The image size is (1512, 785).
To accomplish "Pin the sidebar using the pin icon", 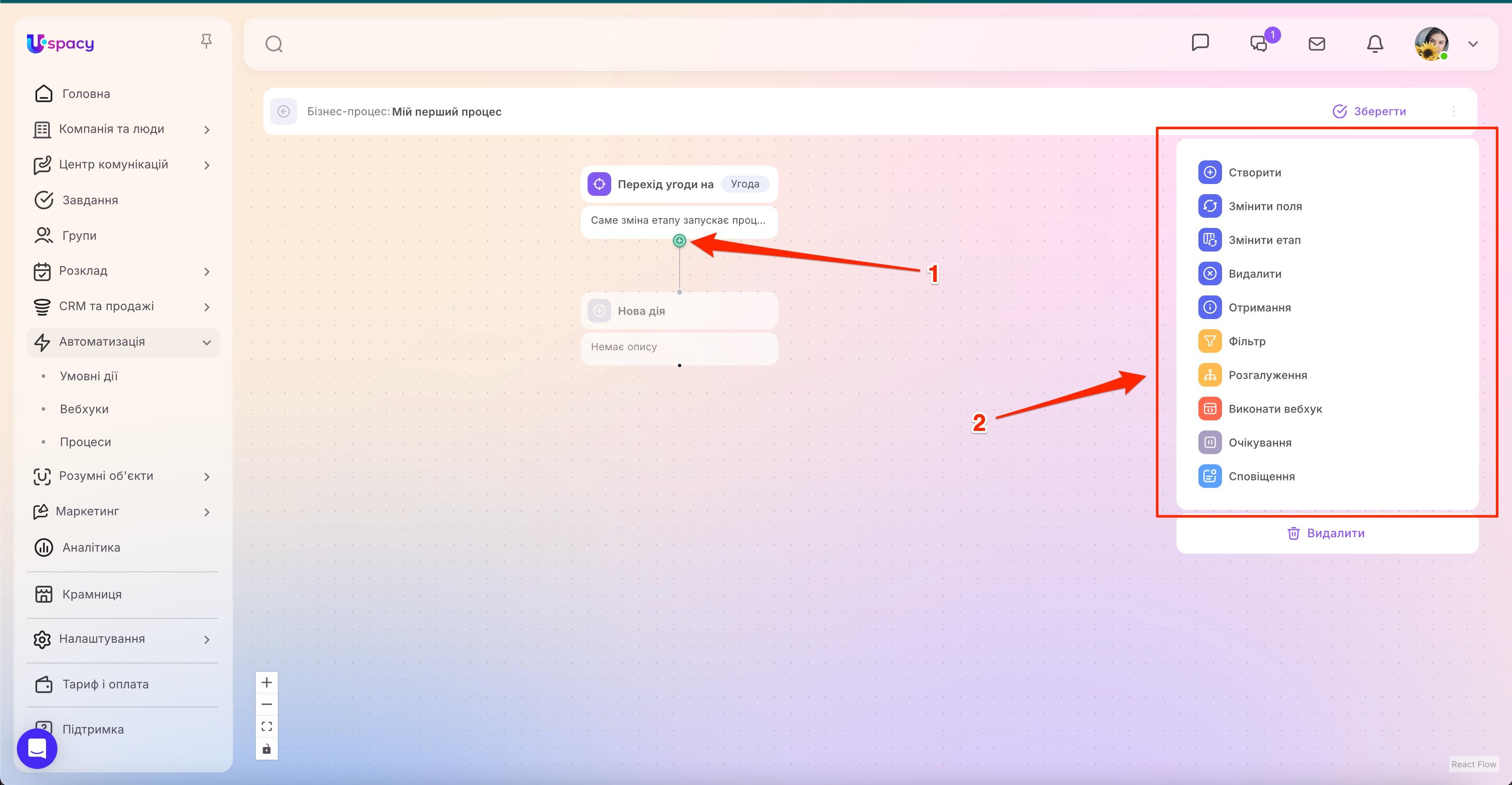I will click(x=206, y=41).
